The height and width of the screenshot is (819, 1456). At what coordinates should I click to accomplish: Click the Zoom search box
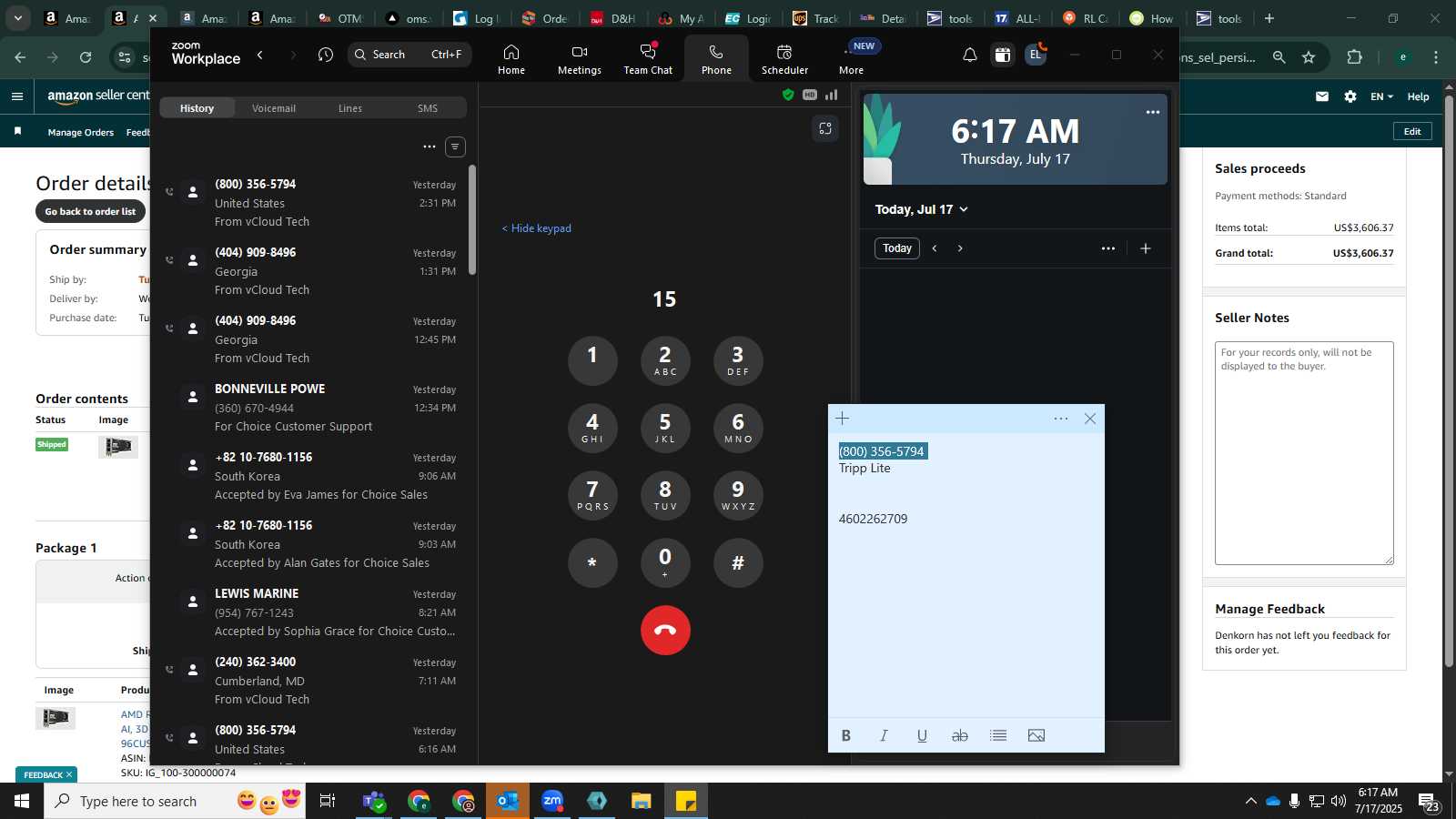(x=409, y=55)
